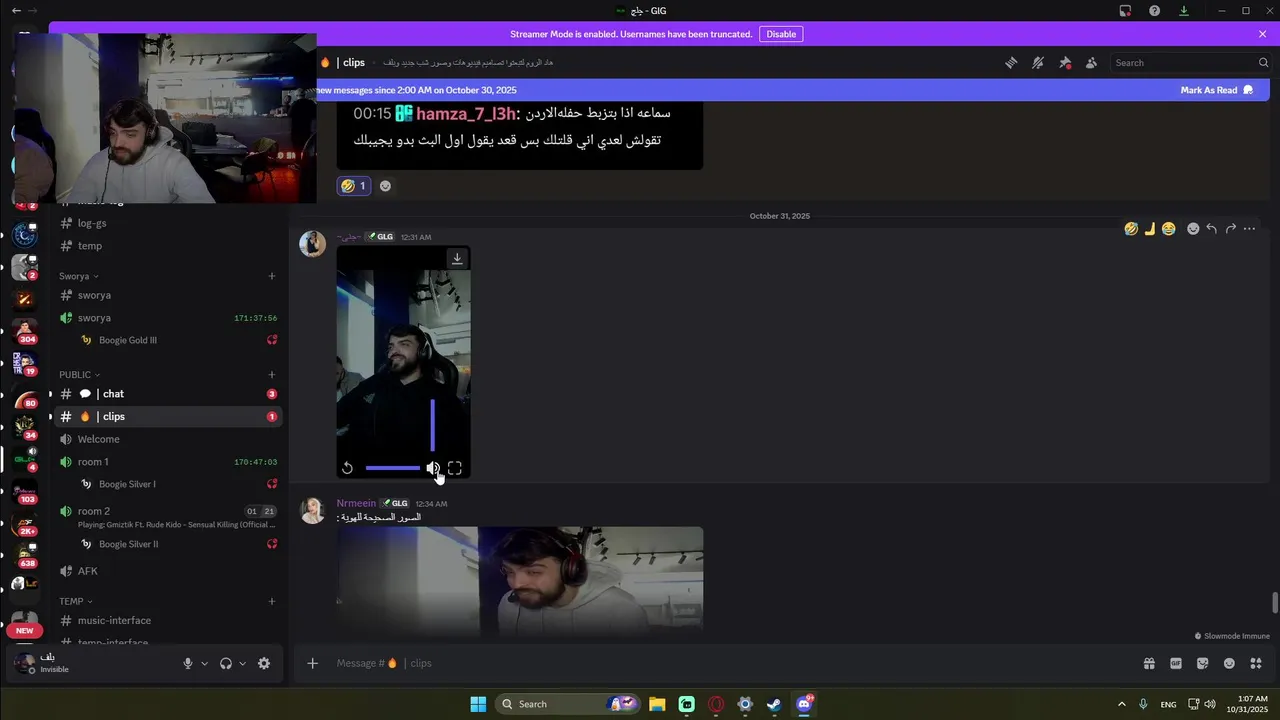This screenshot has width=1280, height=720.
Task: Create a channel in the TEMP category
Action: point(272,602)
